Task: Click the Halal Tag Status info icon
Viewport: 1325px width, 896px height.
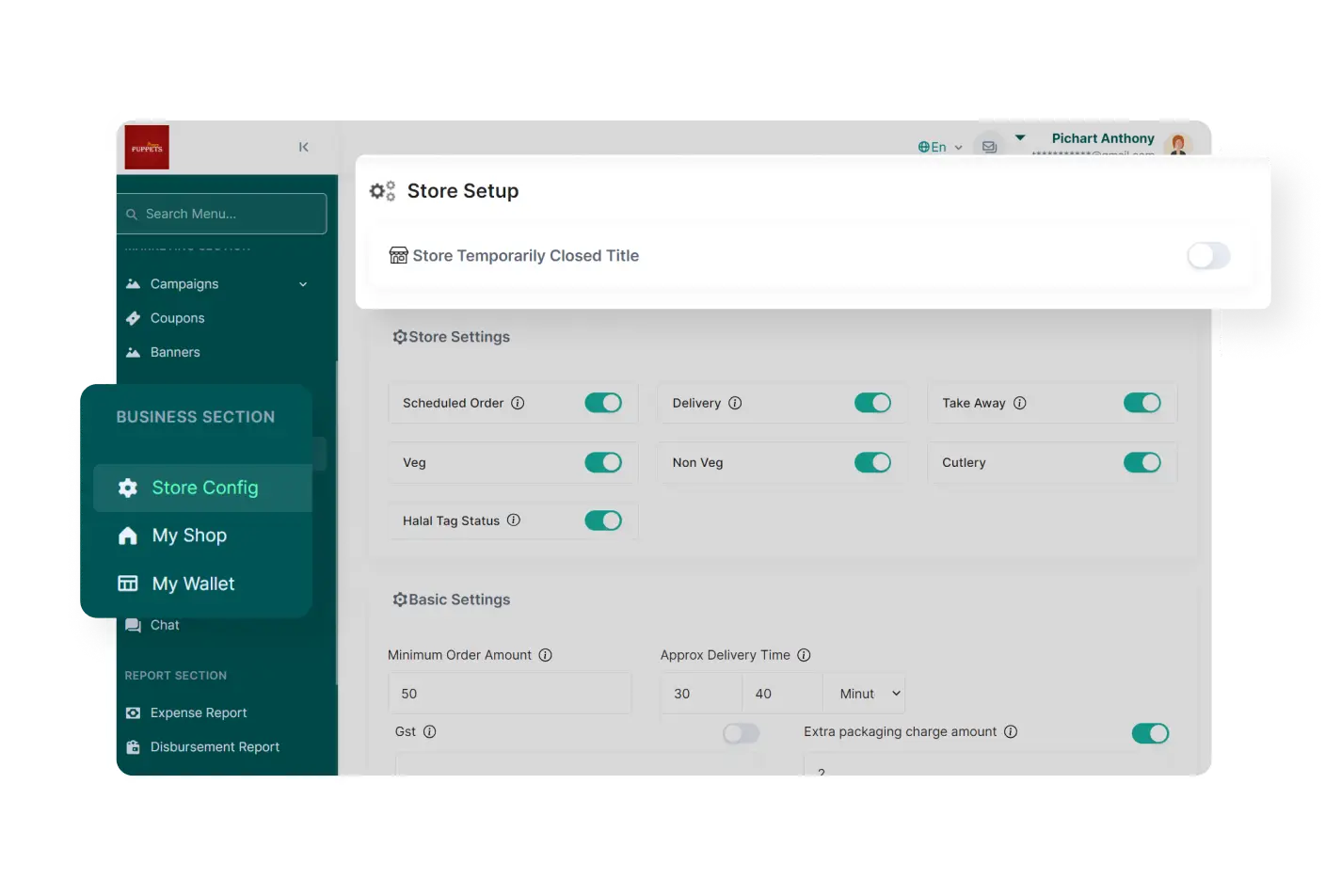Action: pos(514,520)
